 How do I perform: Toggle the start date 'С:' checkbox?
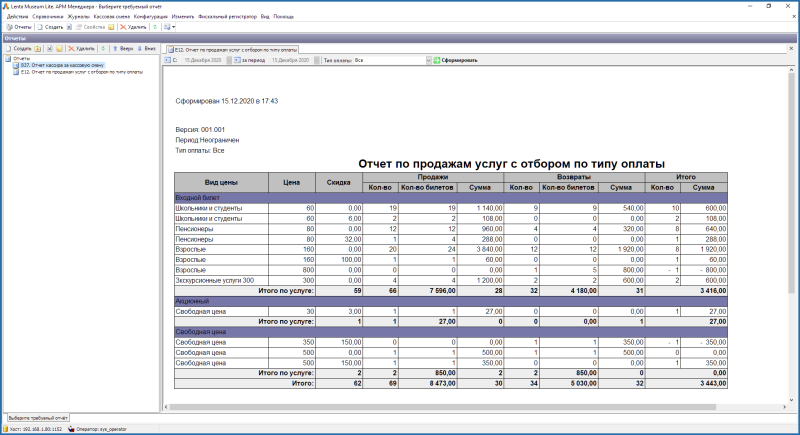[x=166, y=60]
